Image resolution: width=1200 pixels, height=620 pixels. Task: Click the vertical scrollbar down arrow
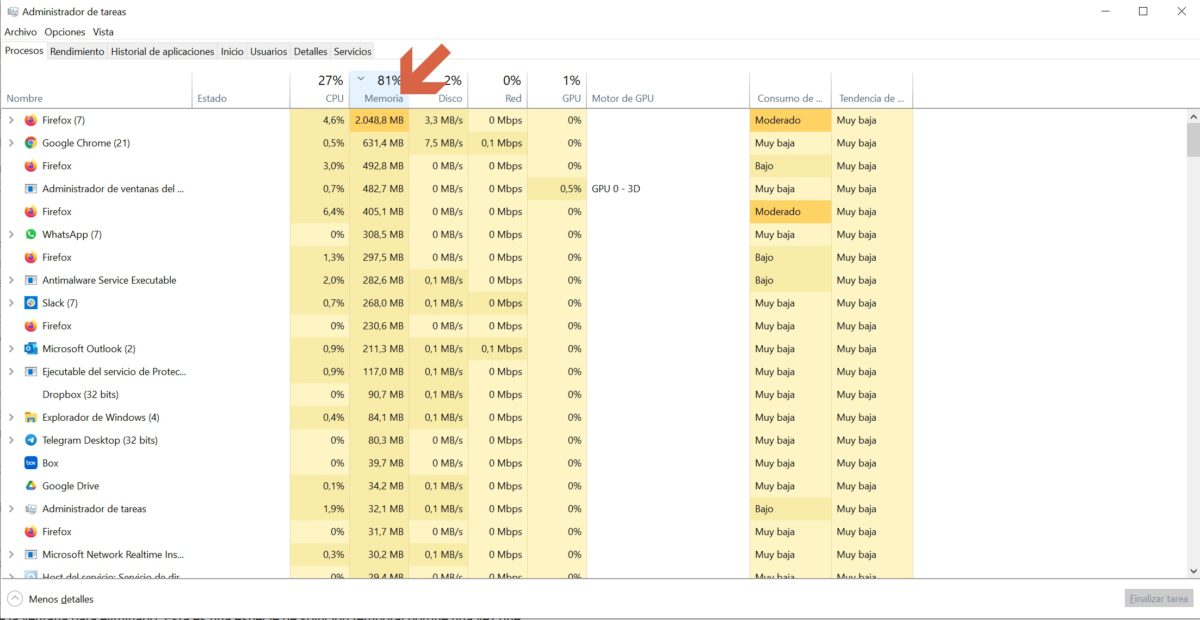[1193, 572]
